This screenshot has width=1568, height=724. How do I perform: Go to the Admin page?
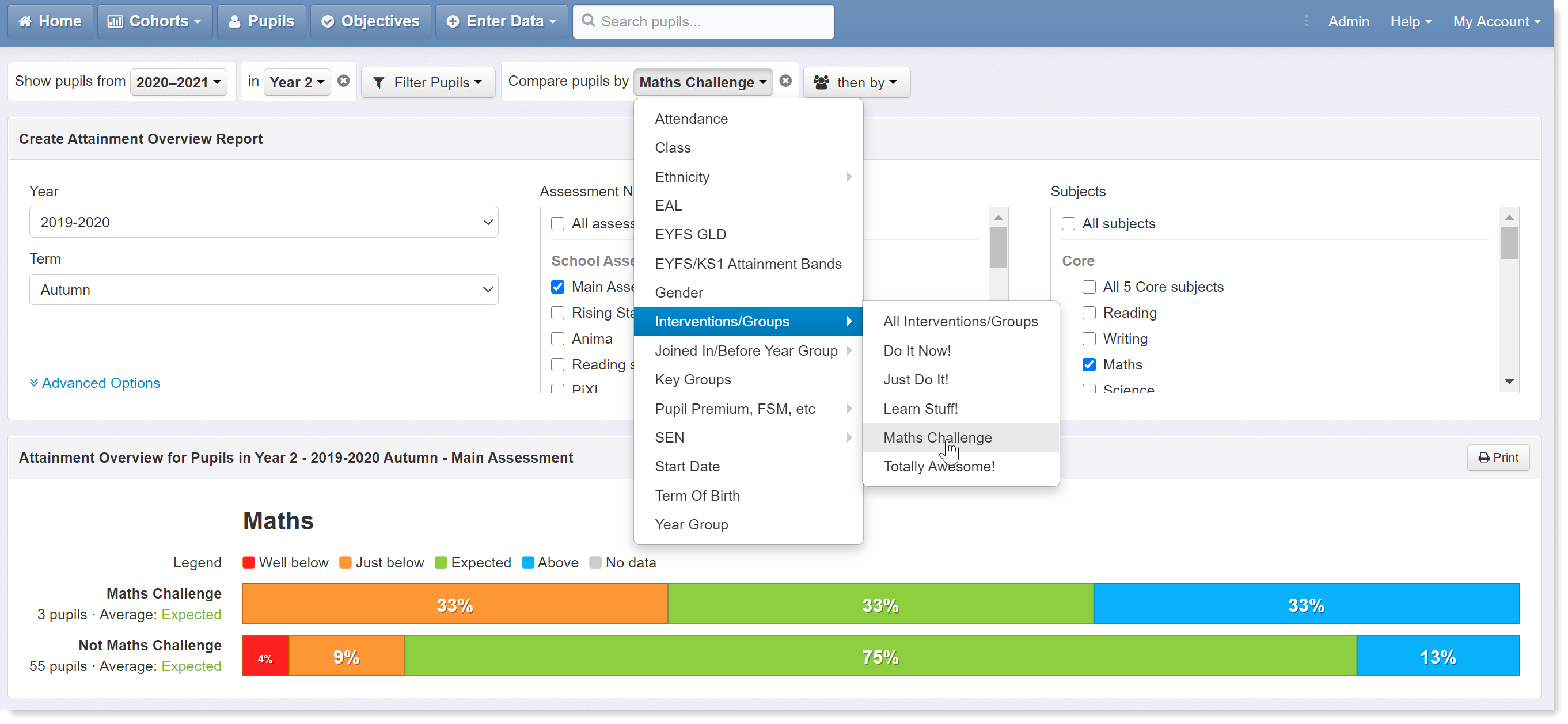click(1348, 21)
